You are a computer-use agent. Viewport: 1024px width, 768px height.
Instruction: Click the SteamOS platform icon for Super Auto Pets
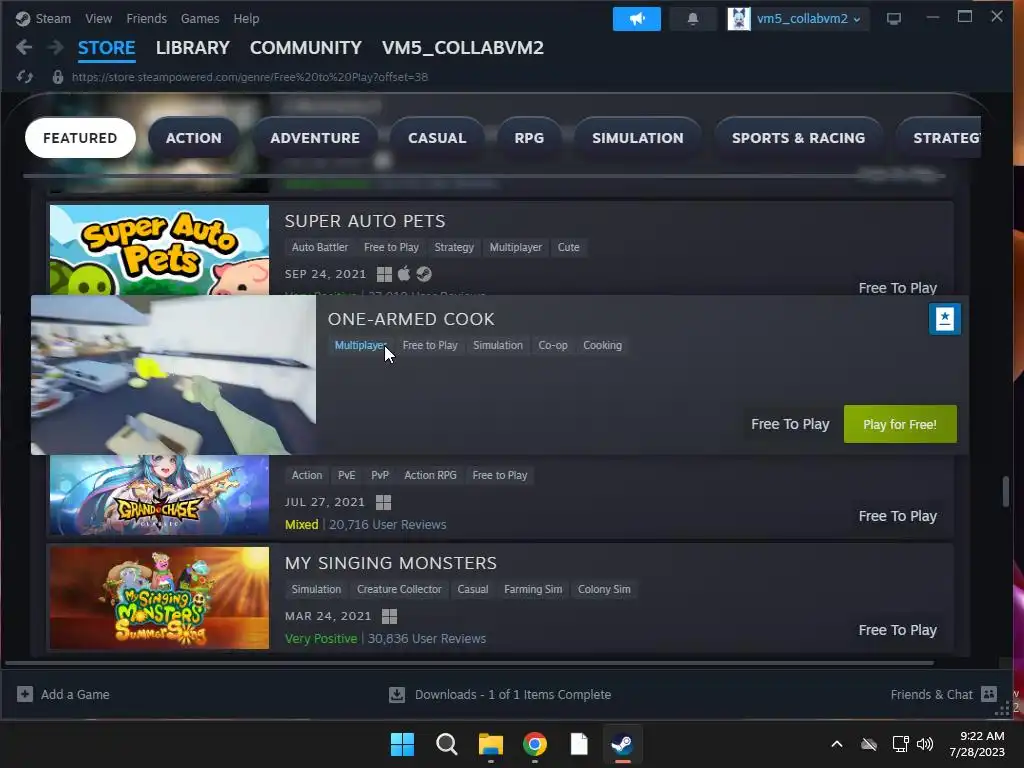pos(424,274)
